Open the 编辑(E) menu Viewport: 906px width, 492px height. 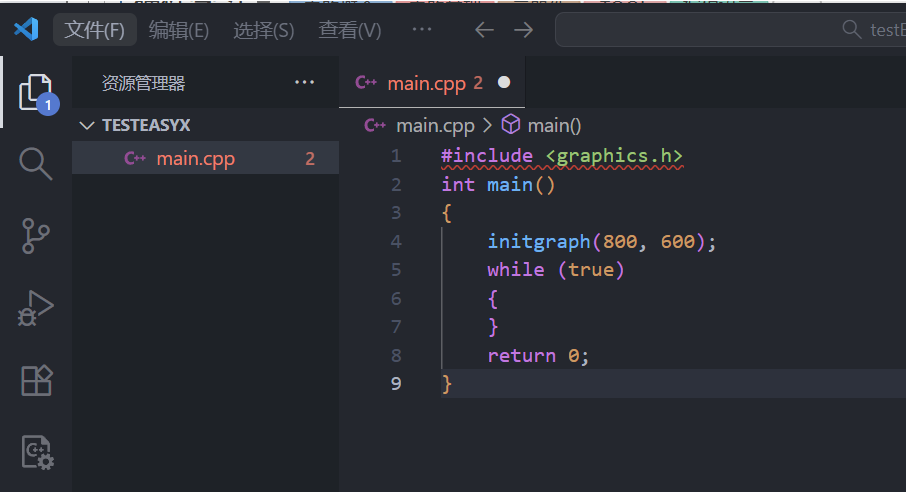click(179, 29)
